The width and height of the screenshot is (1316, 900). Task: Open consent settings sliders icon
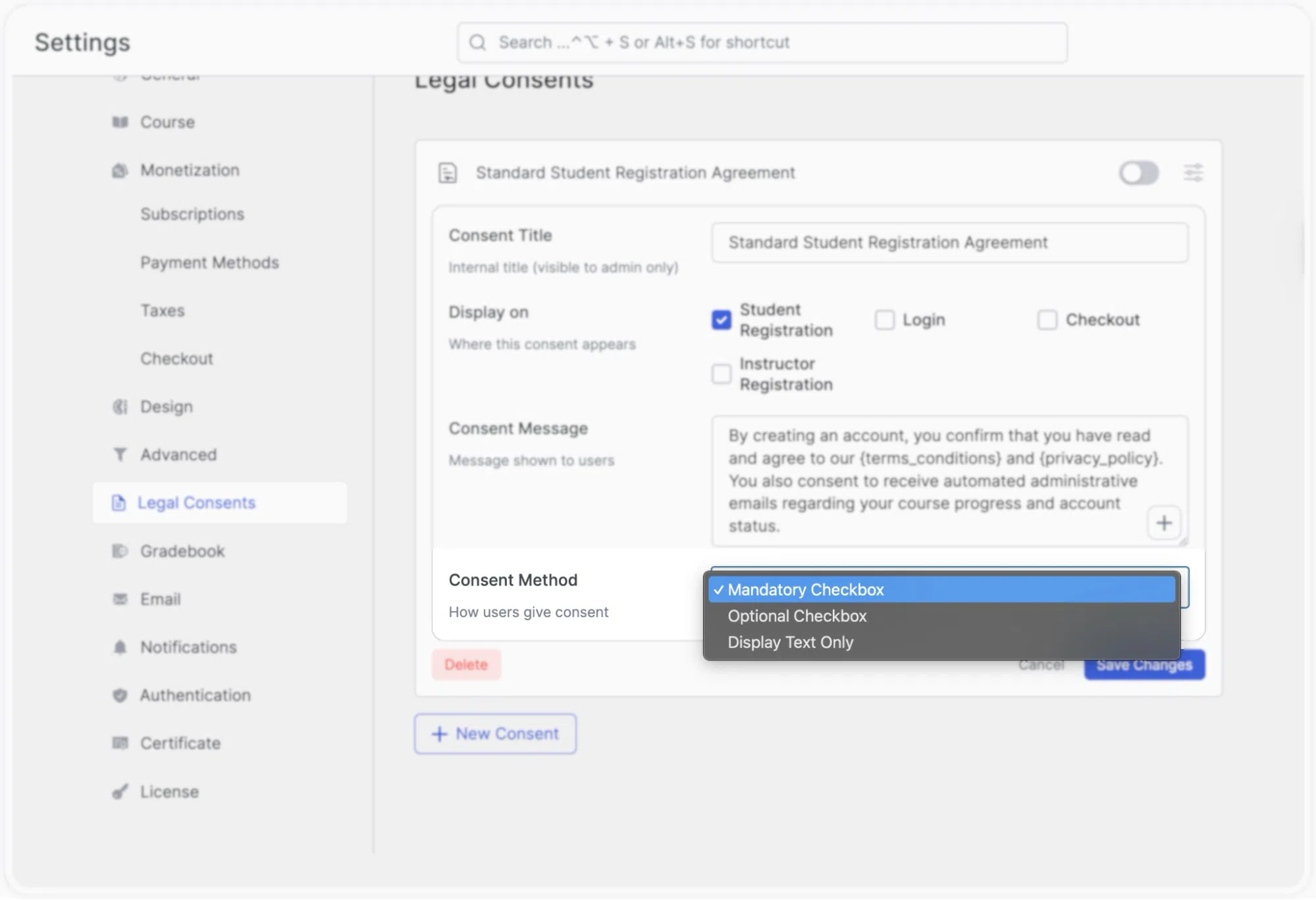click(1194, 173)
